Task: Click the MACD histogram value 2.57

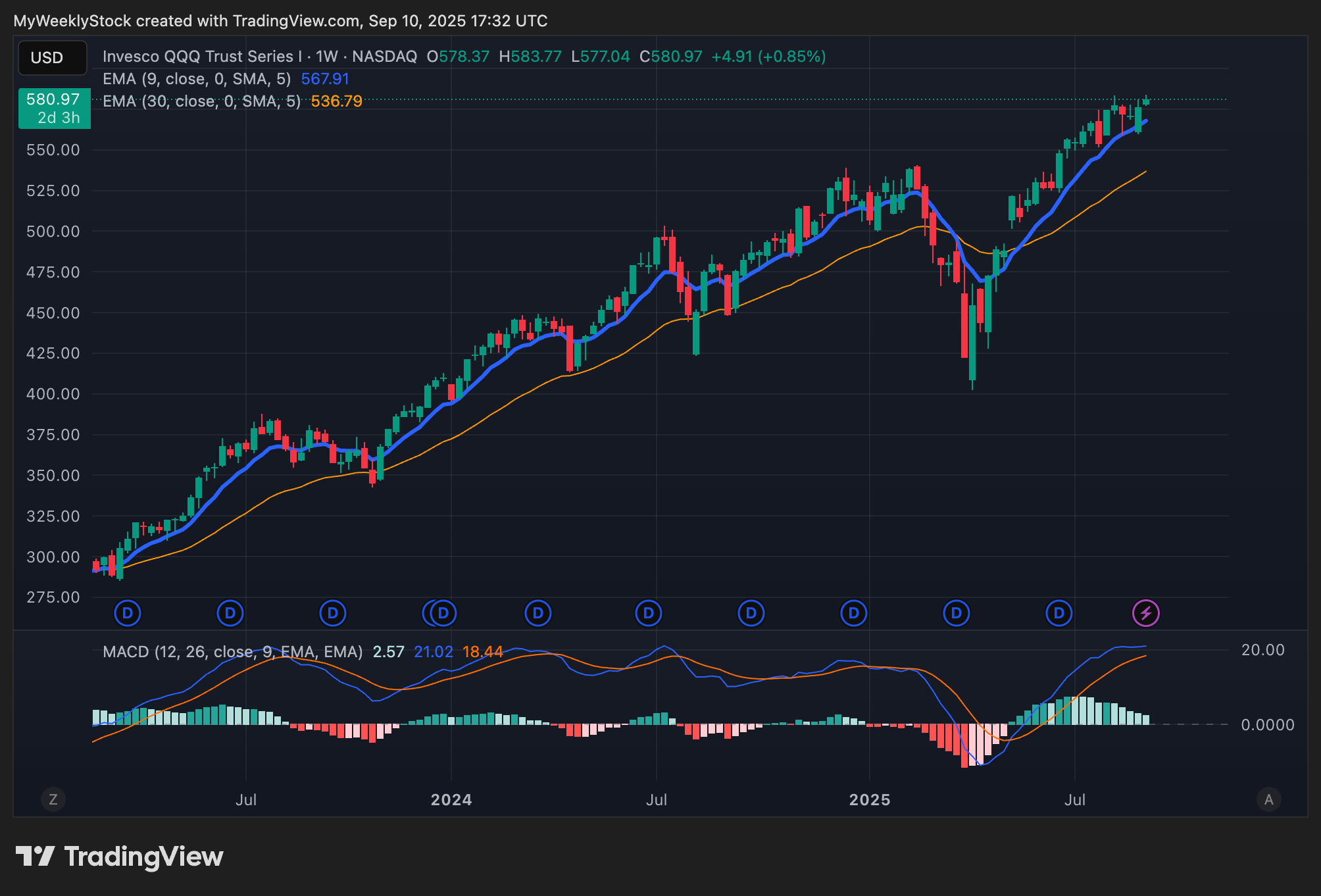Action: pos(388,652)
